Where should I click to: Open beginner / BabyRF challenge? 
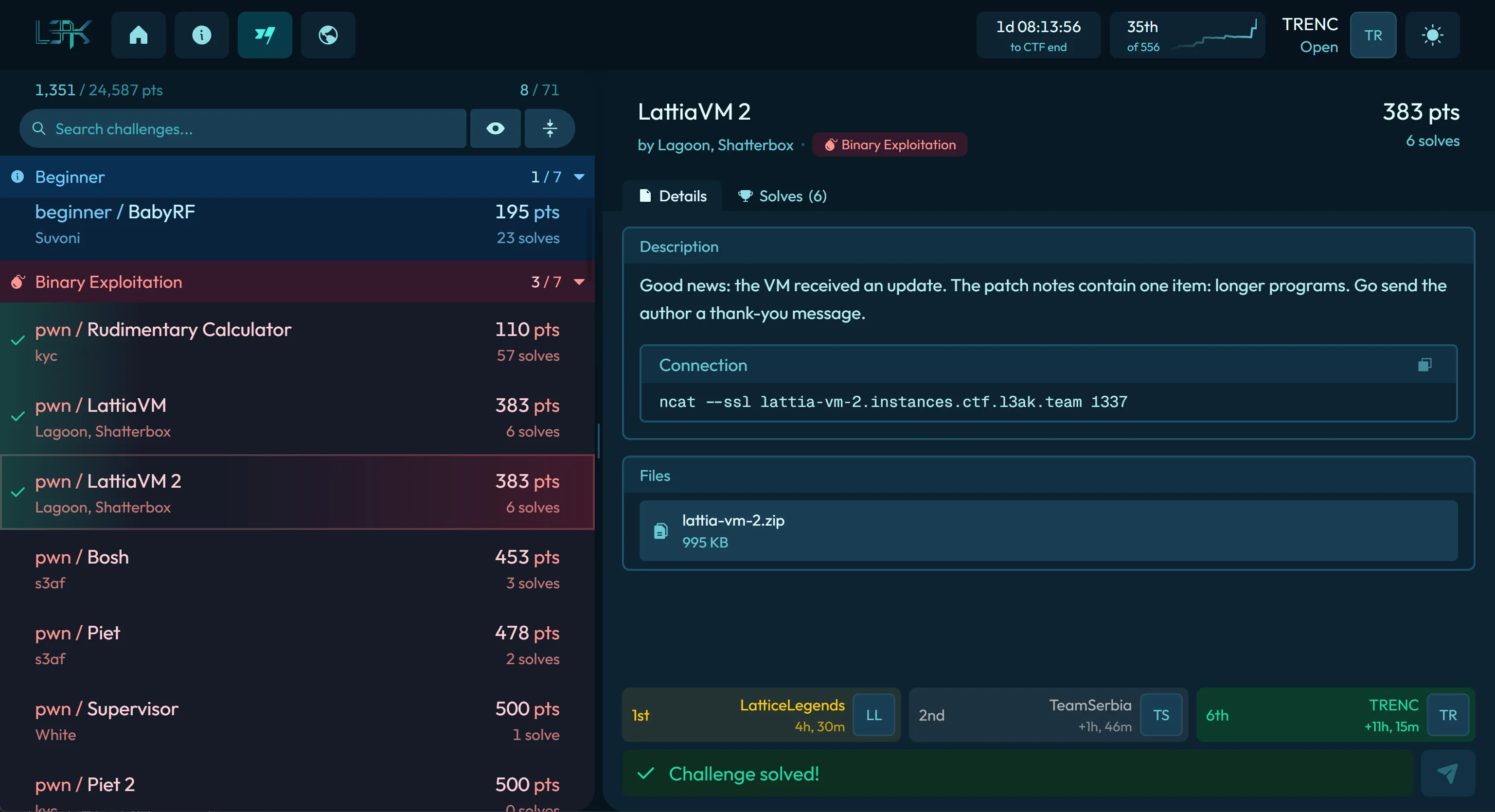coord(297,225)
